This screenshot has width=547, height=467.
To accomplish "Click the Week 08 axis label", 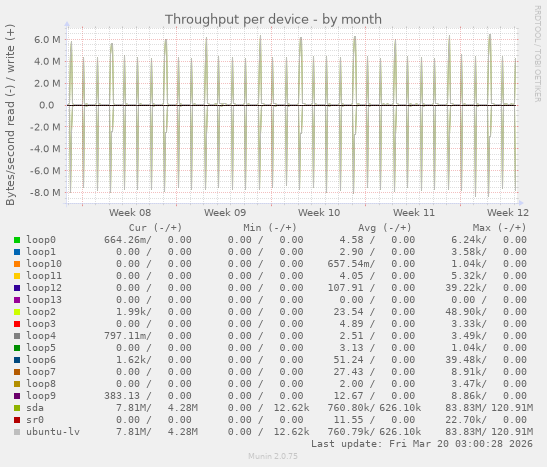I will pyautogui.click(x=130, y=213).
